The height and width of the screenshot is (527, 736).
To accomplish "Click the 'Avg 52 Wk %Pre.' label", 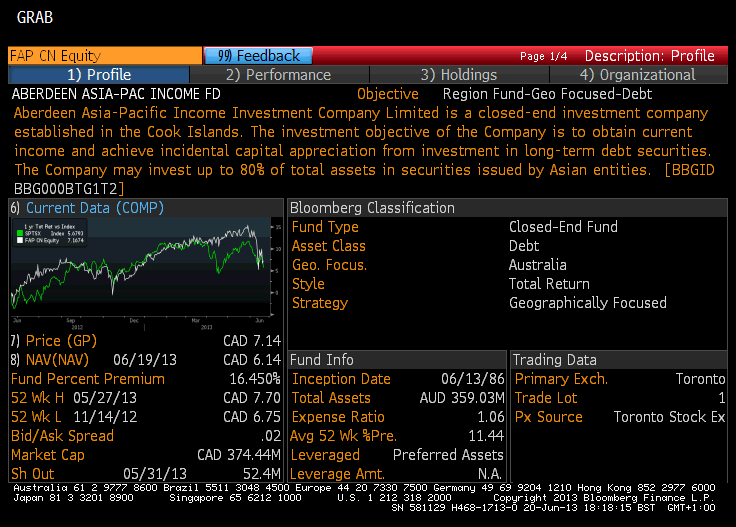I will [344, 435].
